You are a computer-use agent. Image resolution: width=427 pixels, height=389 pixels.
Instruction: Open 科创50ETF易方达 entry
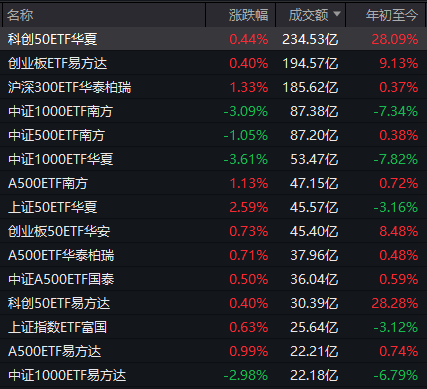click(x=59, y=303)
